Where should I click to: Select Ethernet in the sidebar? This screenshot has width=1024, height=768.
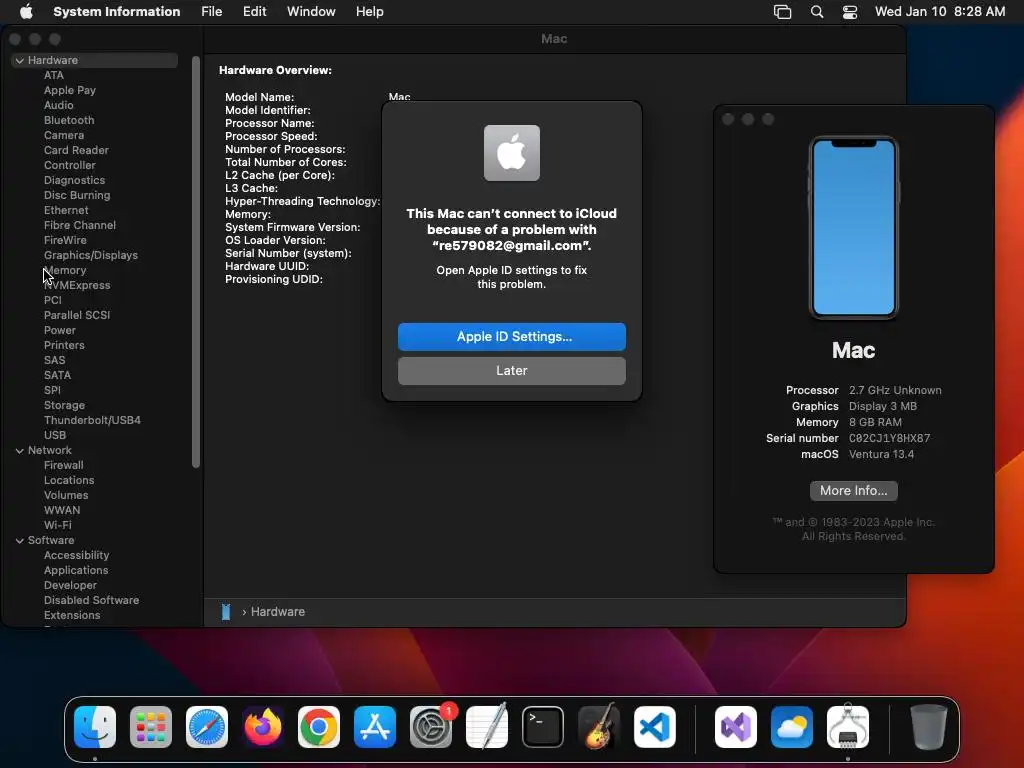66,210
